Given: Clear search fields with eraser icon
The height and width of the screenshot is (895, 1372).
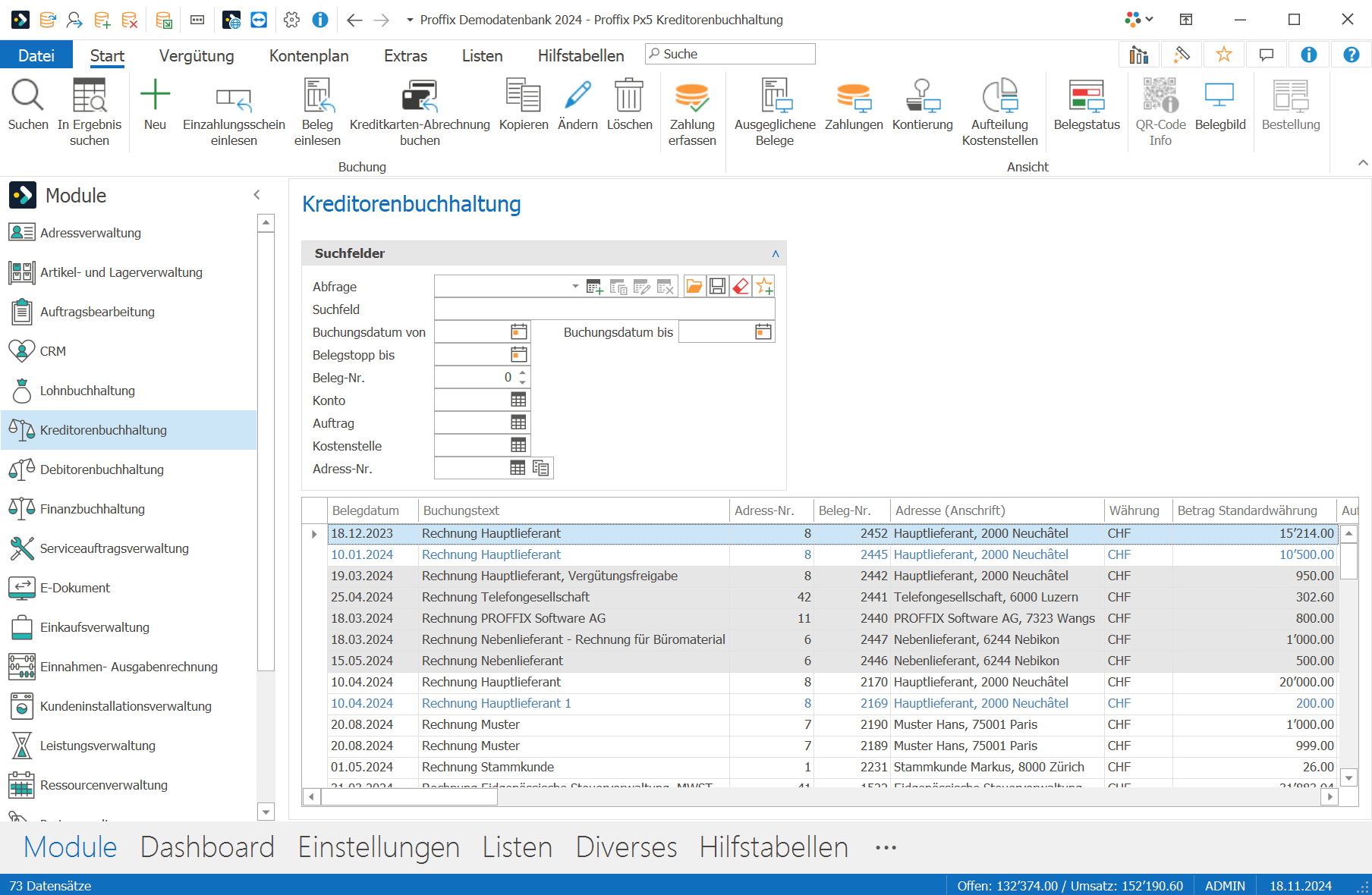Looking at the screenshot, I should (x=741, y=286).
